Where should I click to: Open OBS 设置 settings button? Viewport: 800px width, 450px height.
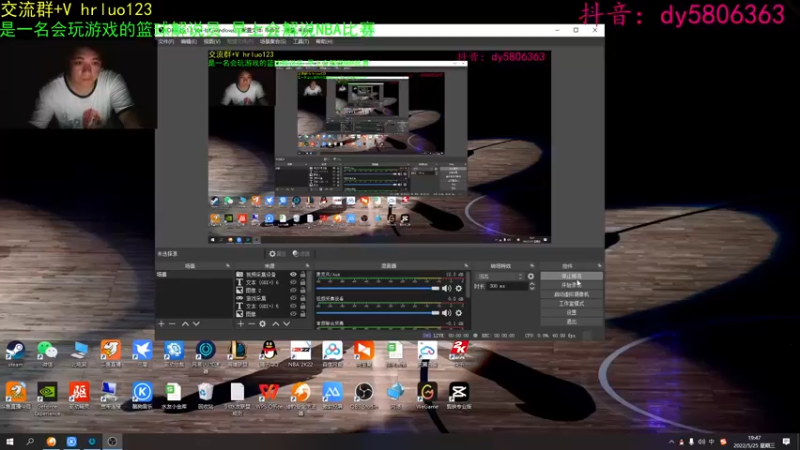coord(571,312)
